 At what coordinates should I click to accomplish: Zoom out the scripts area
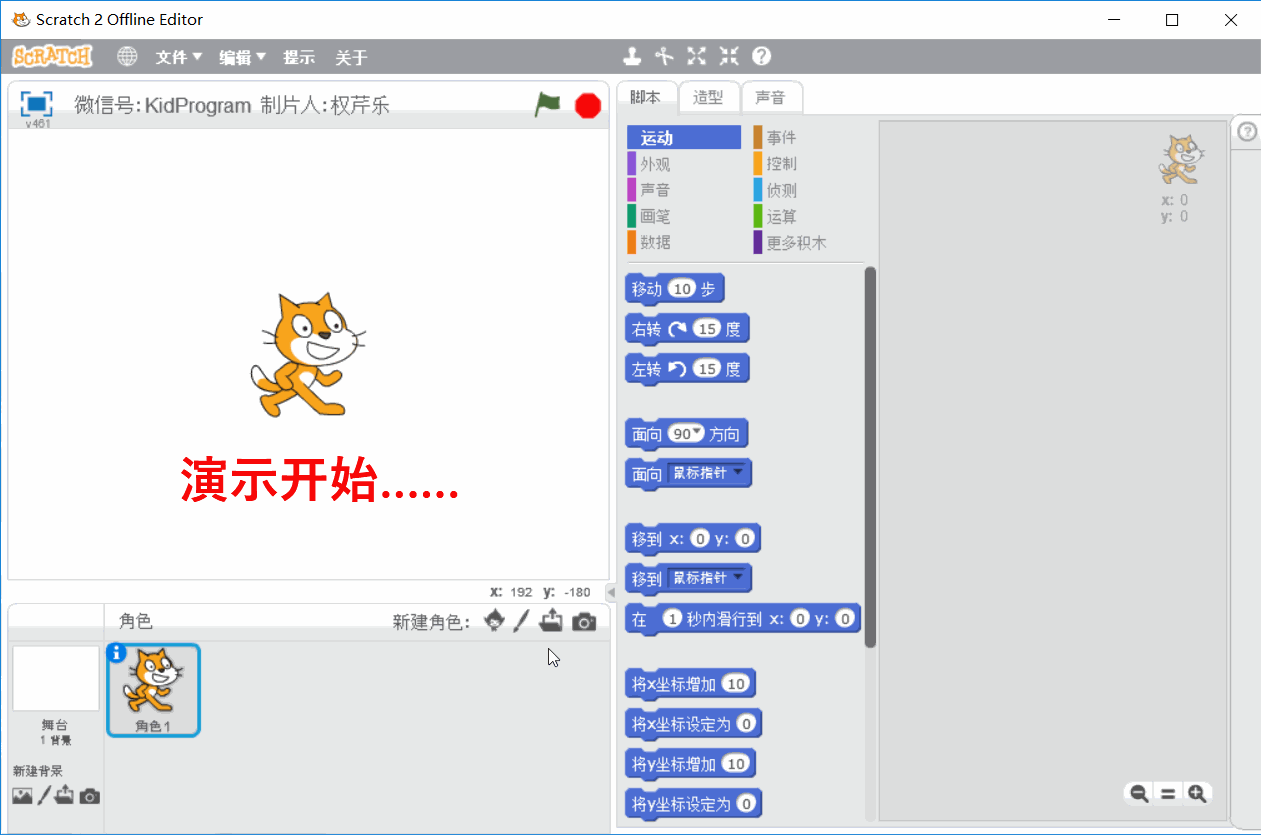click(1139, 793)
